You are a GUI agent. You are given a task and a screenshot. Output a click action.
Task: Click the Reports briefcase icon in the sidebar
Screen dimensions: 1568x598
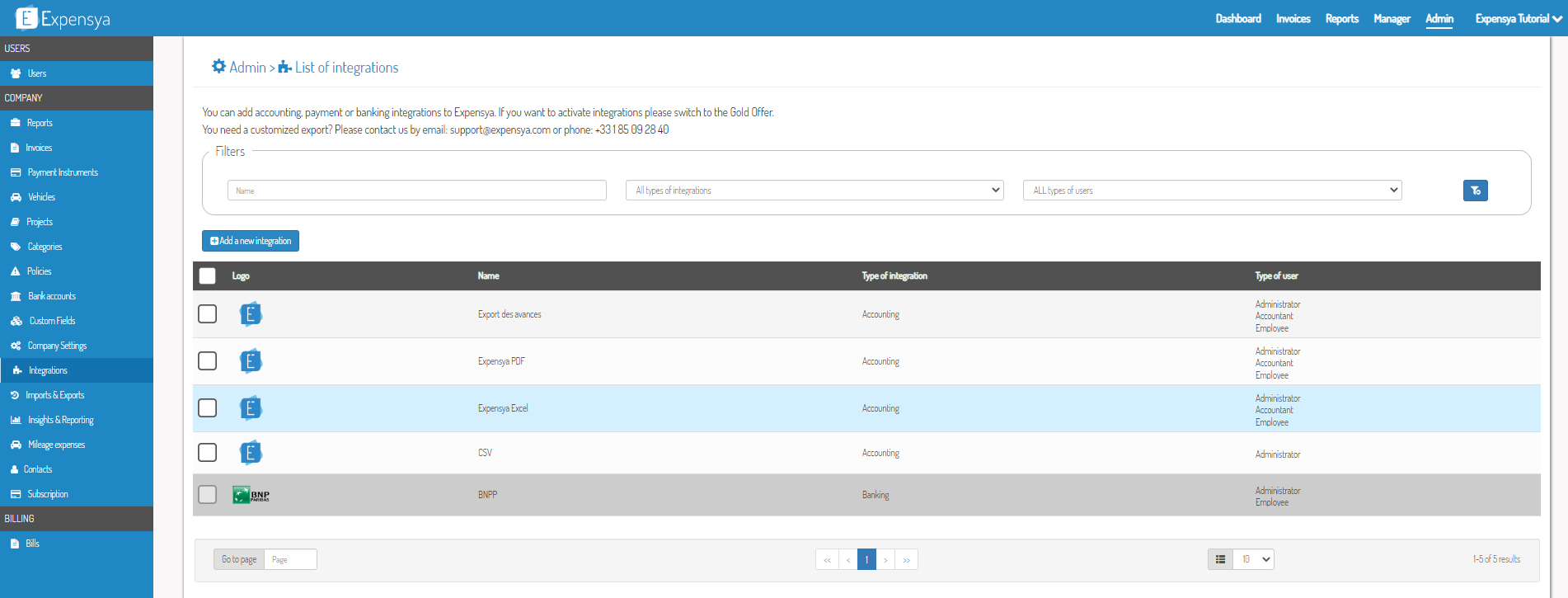(15, 123)
